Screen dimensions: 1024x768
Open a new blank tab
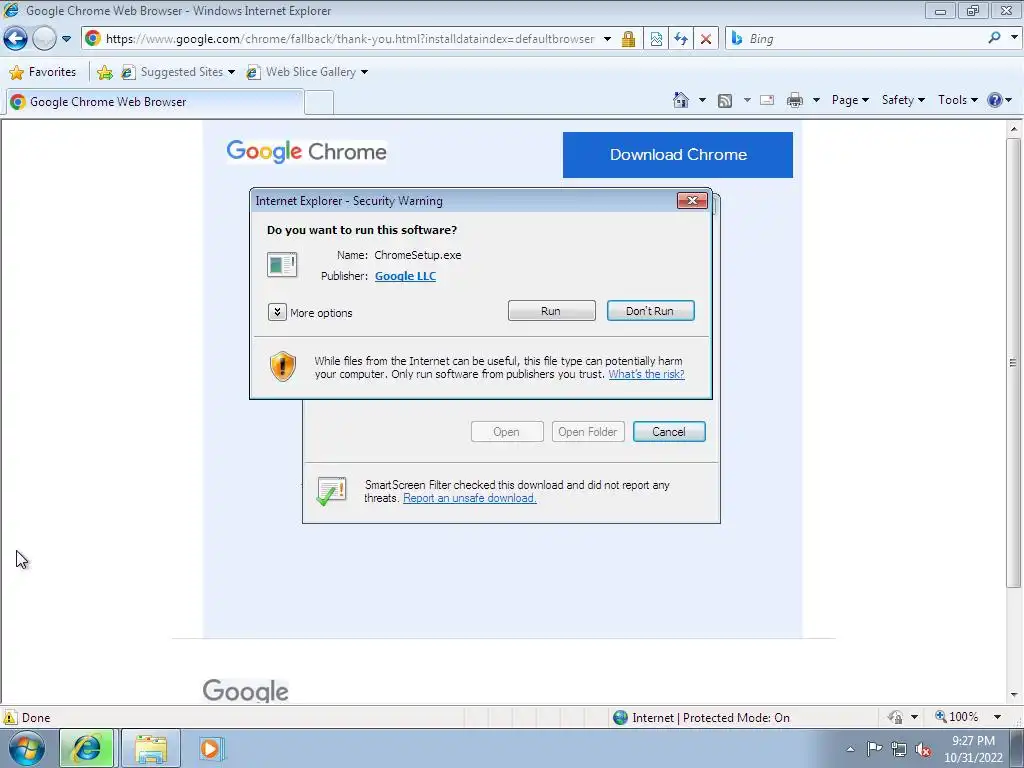pos(319,103)
